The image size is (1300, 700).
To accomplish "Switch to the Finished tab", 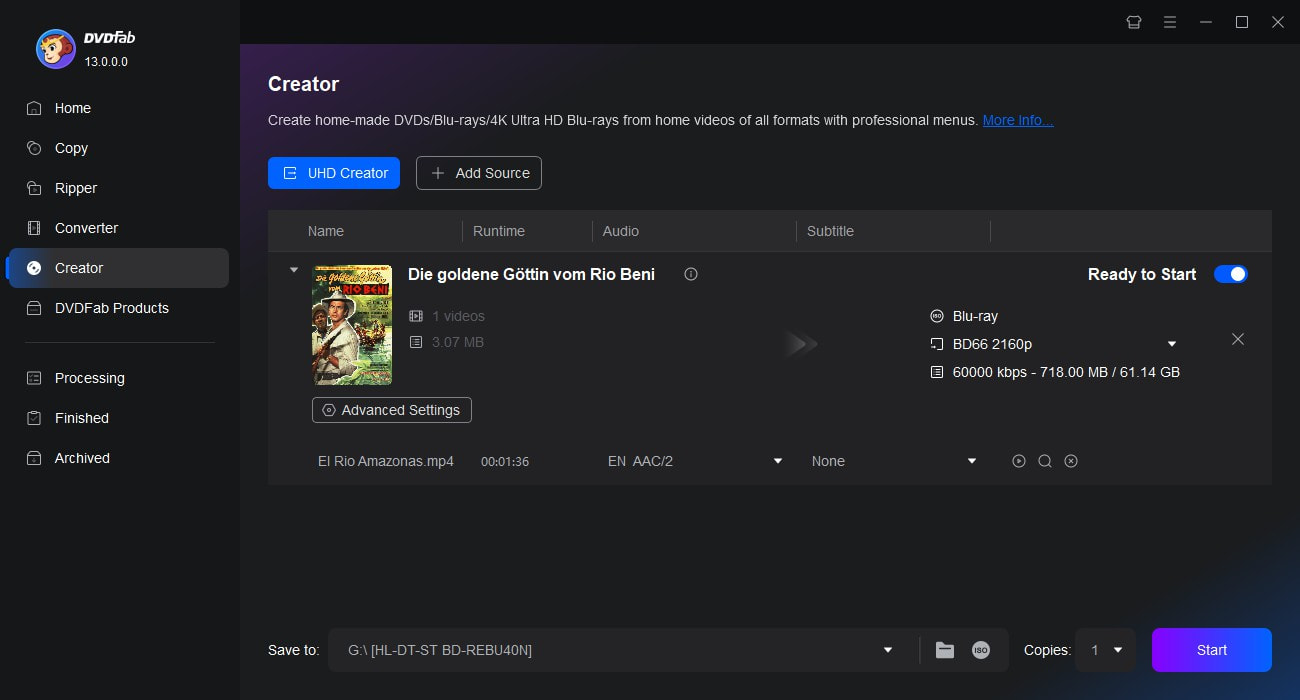I will 81,418.
